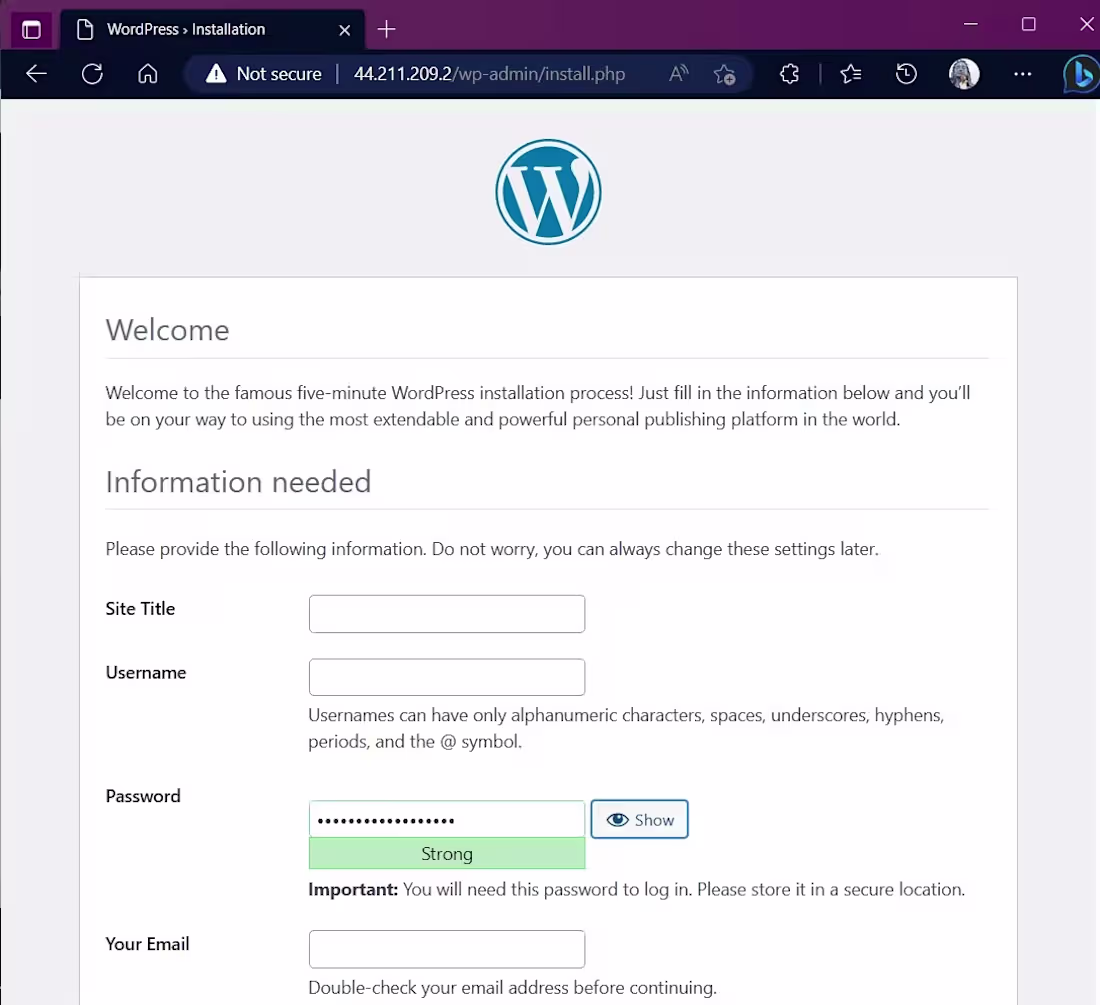Reload the installation page

click(92, 74)
